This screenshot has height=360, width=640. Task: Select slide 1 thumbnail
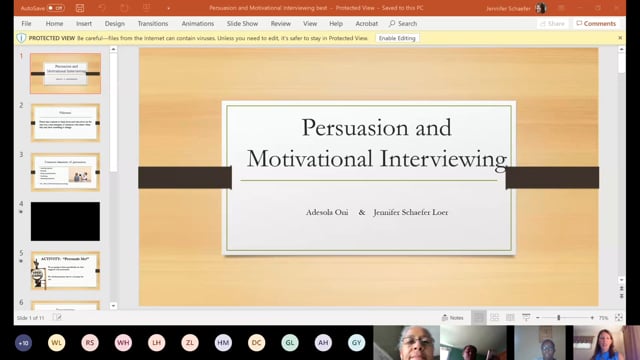click(x=65, y=73)
